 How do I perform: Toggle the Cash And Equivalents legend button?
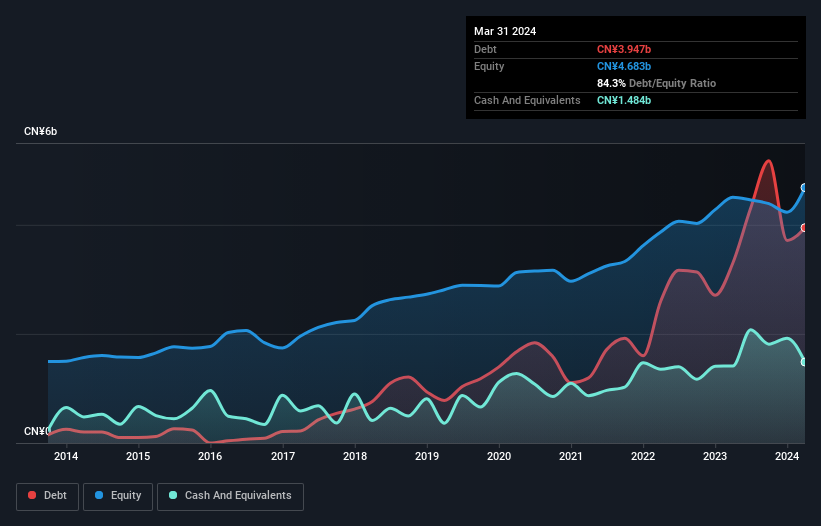tap(230, 496)
